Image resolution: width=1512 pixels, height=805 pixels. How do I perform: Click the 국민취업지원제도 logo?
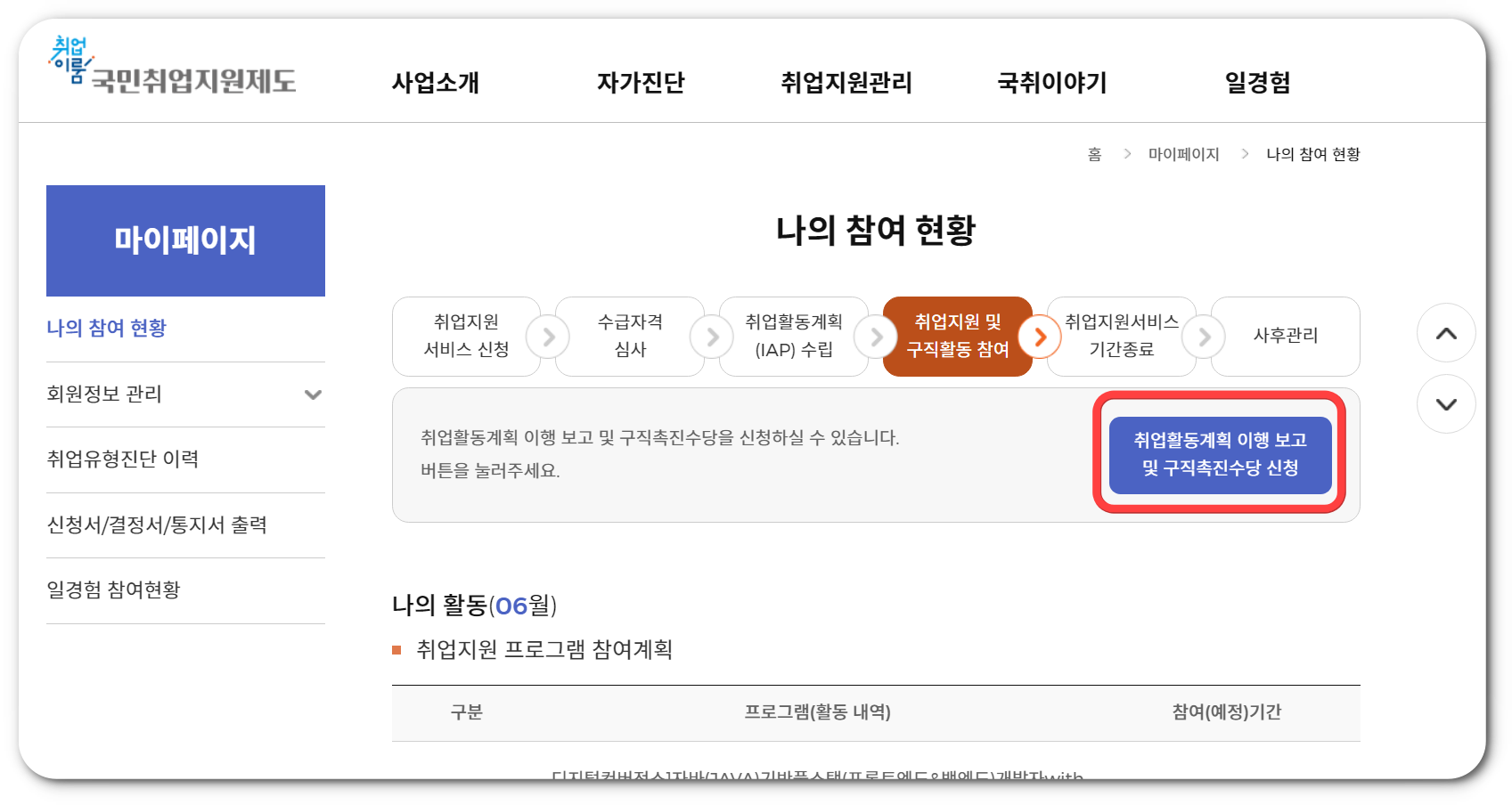coord(174,71)
